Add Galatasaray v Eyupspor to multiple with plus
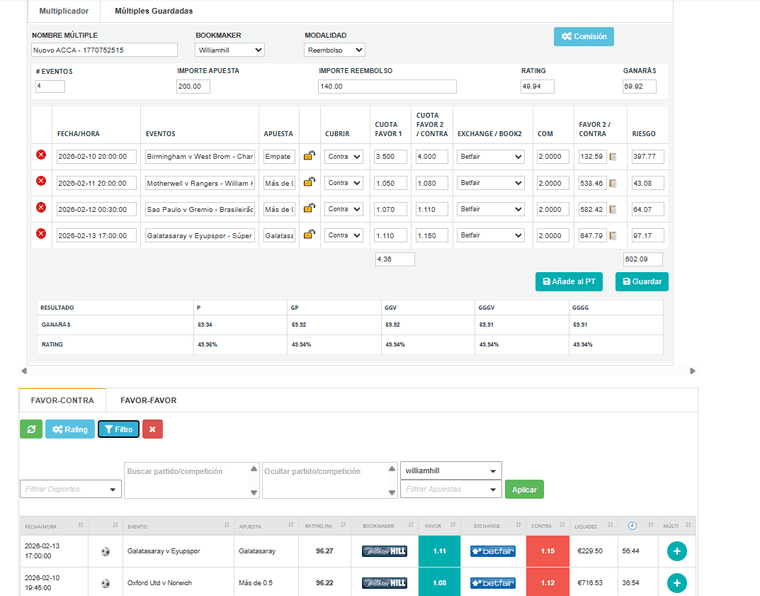 pyautogui.click(x=675, y=551)
